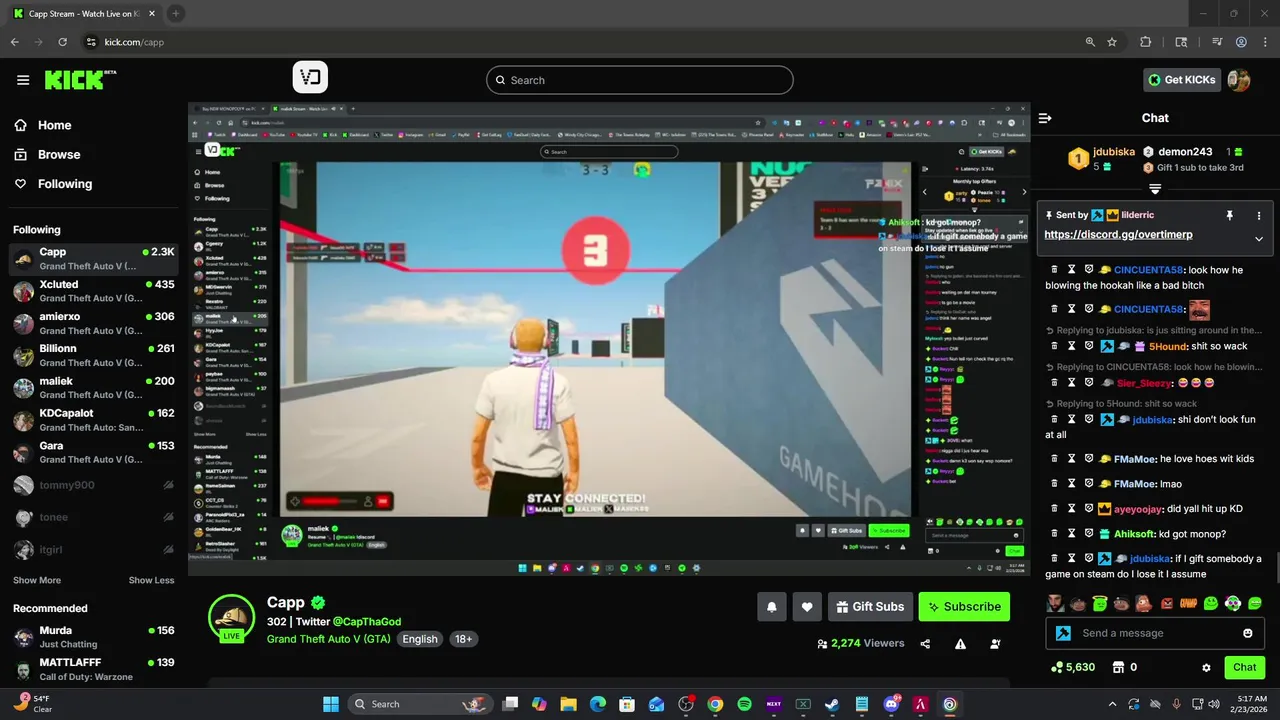The height and width of the screenshot is (720, 1280).
Task: Open offline tommy900 channel
Action: coord(94,485)
